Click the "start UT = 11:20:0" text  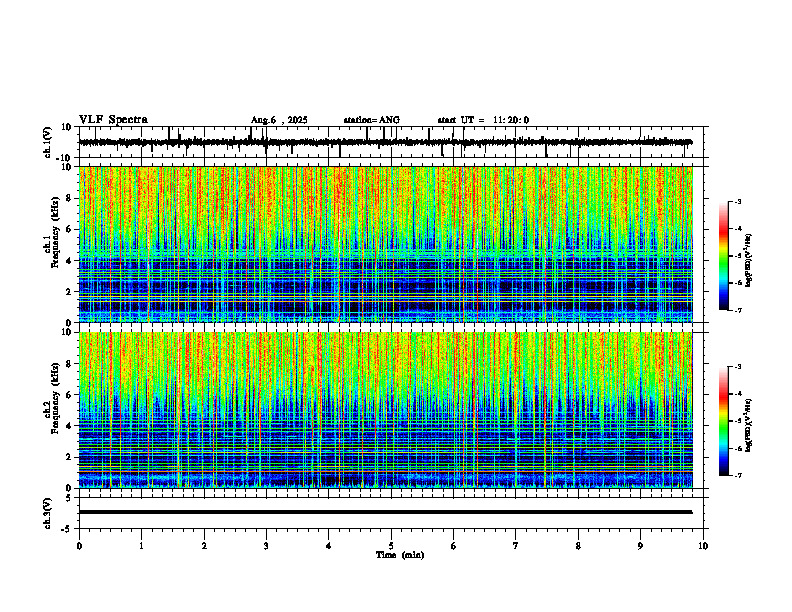[483, 120]
